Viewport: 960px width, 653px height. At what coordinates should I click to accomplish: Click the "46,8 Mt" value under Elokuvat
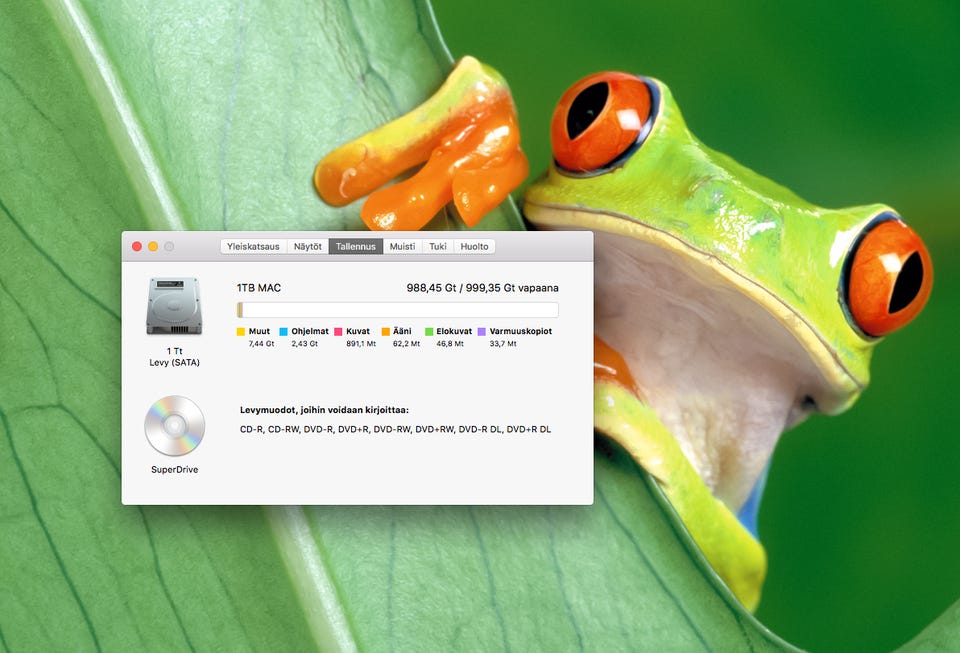click(450, 344)
